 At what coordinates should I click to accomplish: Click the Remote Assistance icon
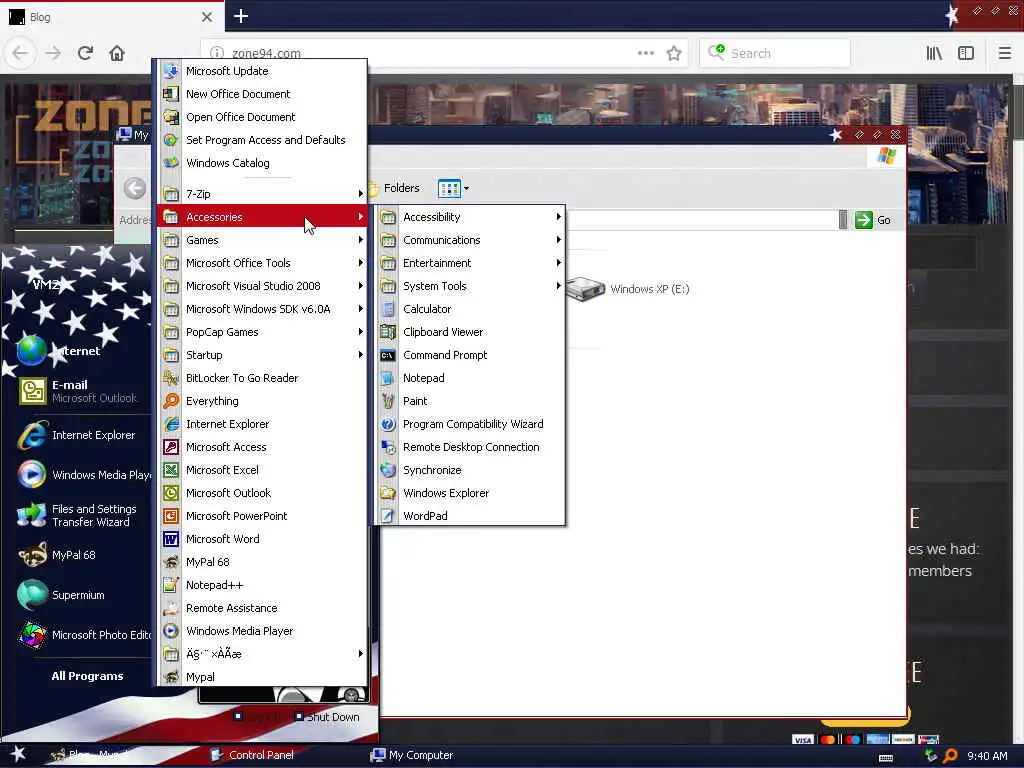171,607
